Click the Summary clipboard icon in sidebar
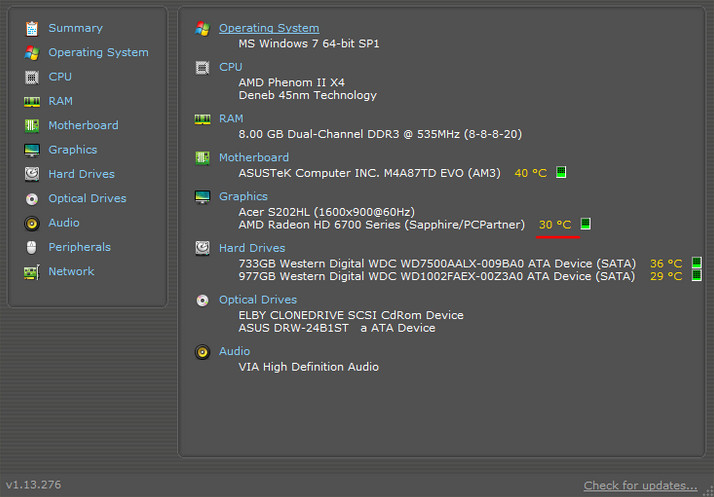 32,28
